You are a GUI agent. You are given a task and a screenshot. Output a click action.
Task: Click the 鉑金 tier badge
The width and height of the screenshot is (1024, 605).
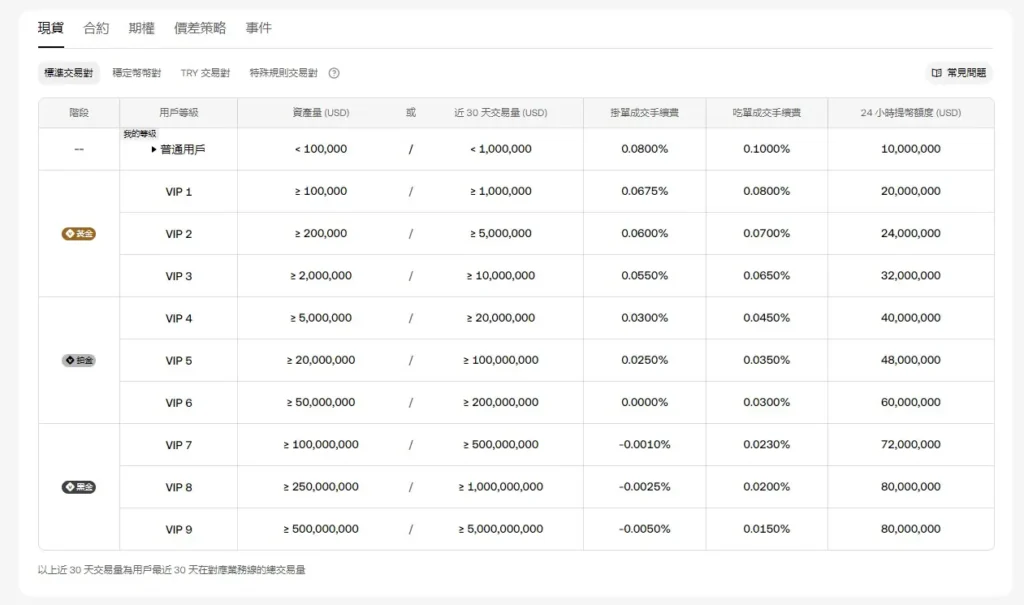coord(78,361)
